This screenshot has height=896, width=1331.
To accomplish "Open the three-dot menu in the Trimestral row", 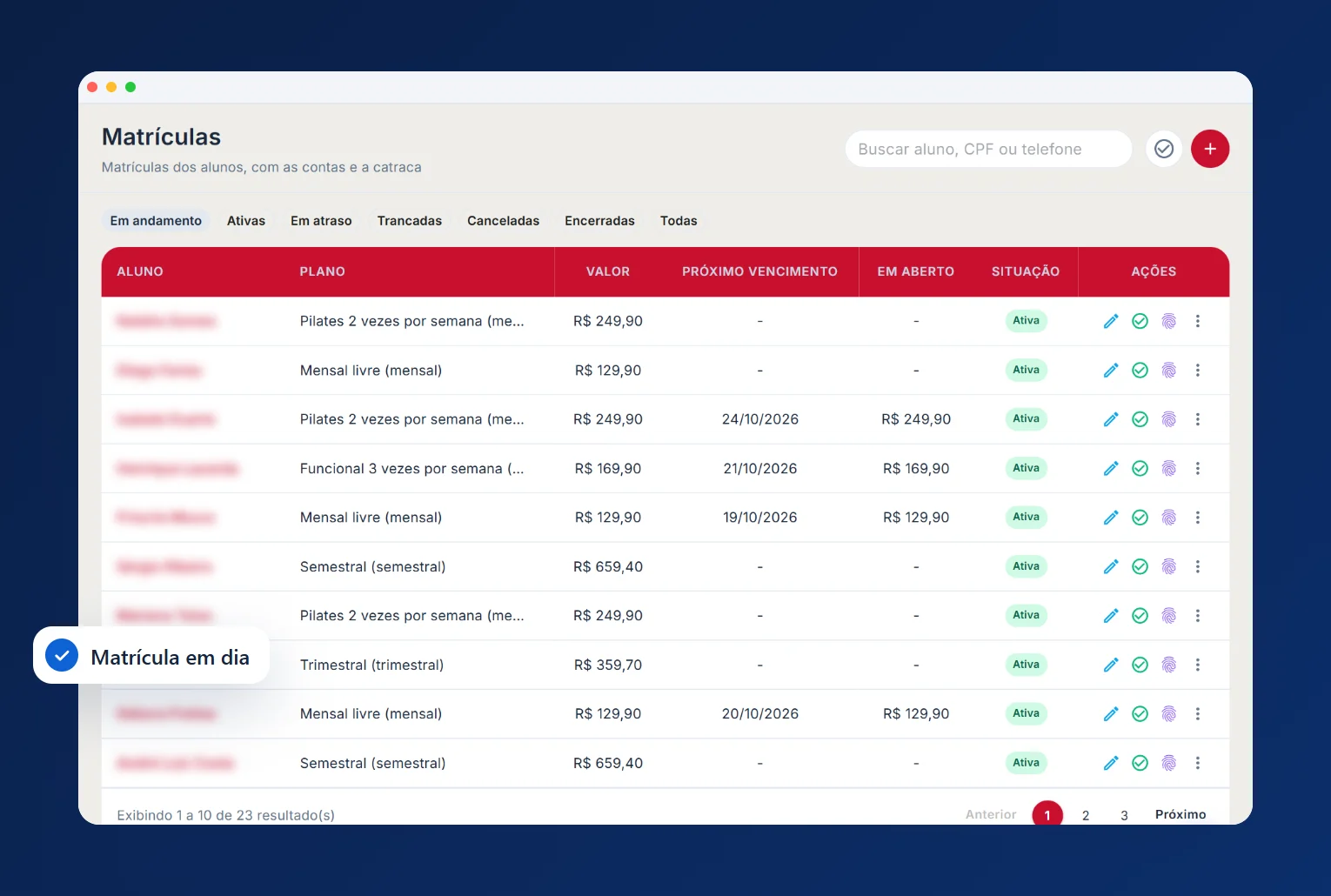I will [1197, 665].
